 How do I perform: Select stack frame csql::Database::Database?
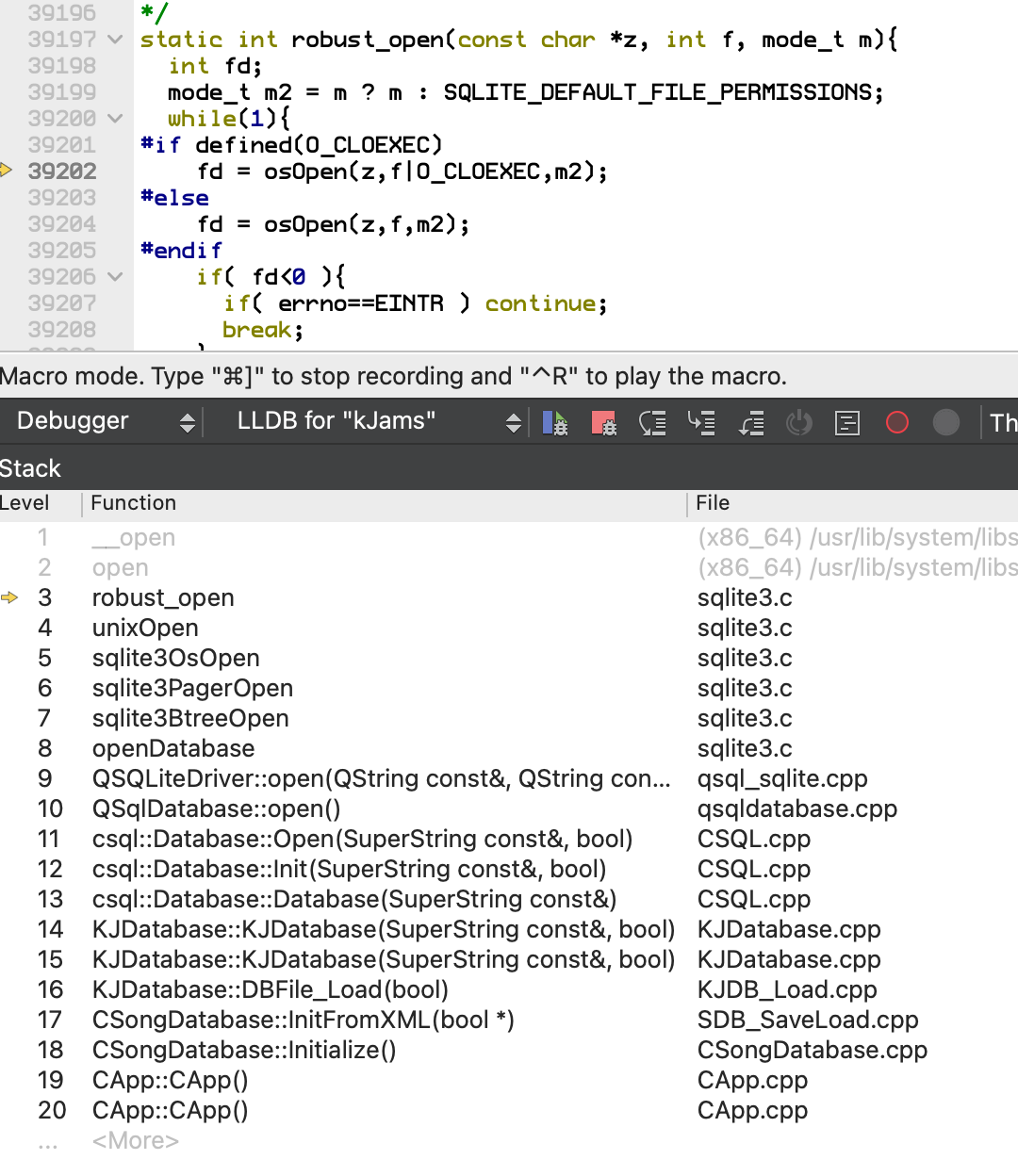(509, 899)
